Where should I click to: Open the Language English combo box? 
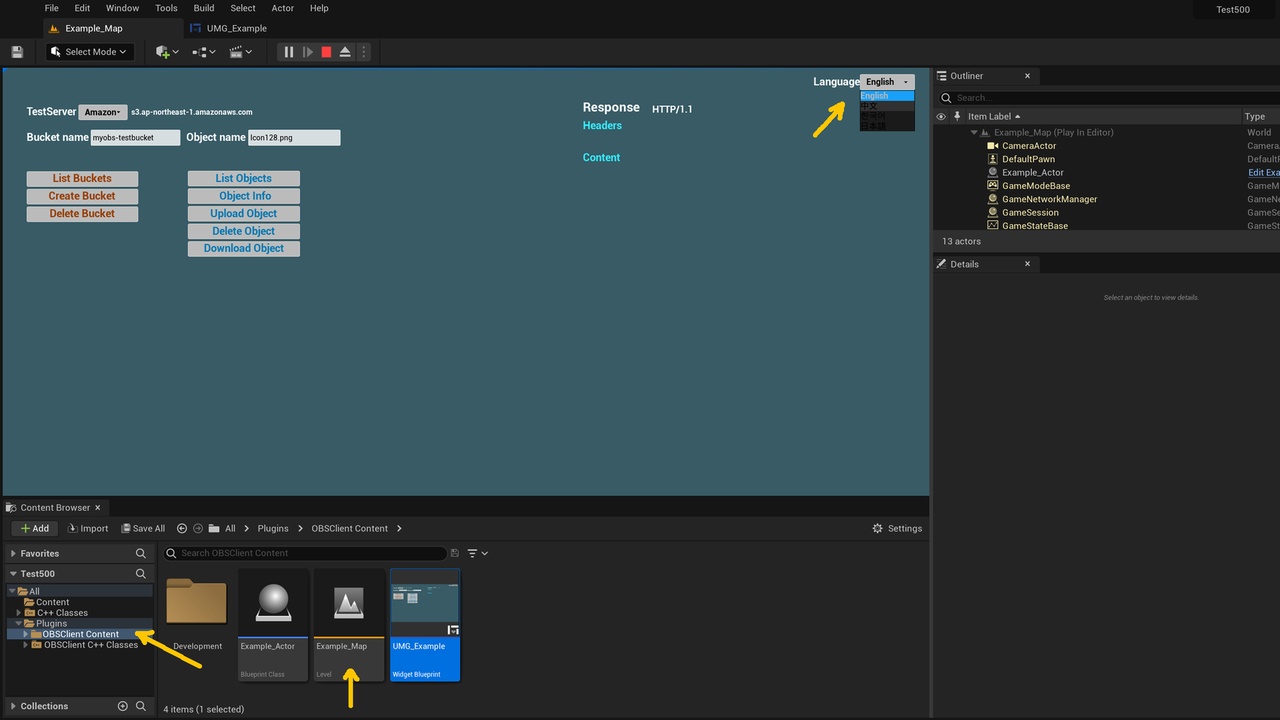pos(887,82)
